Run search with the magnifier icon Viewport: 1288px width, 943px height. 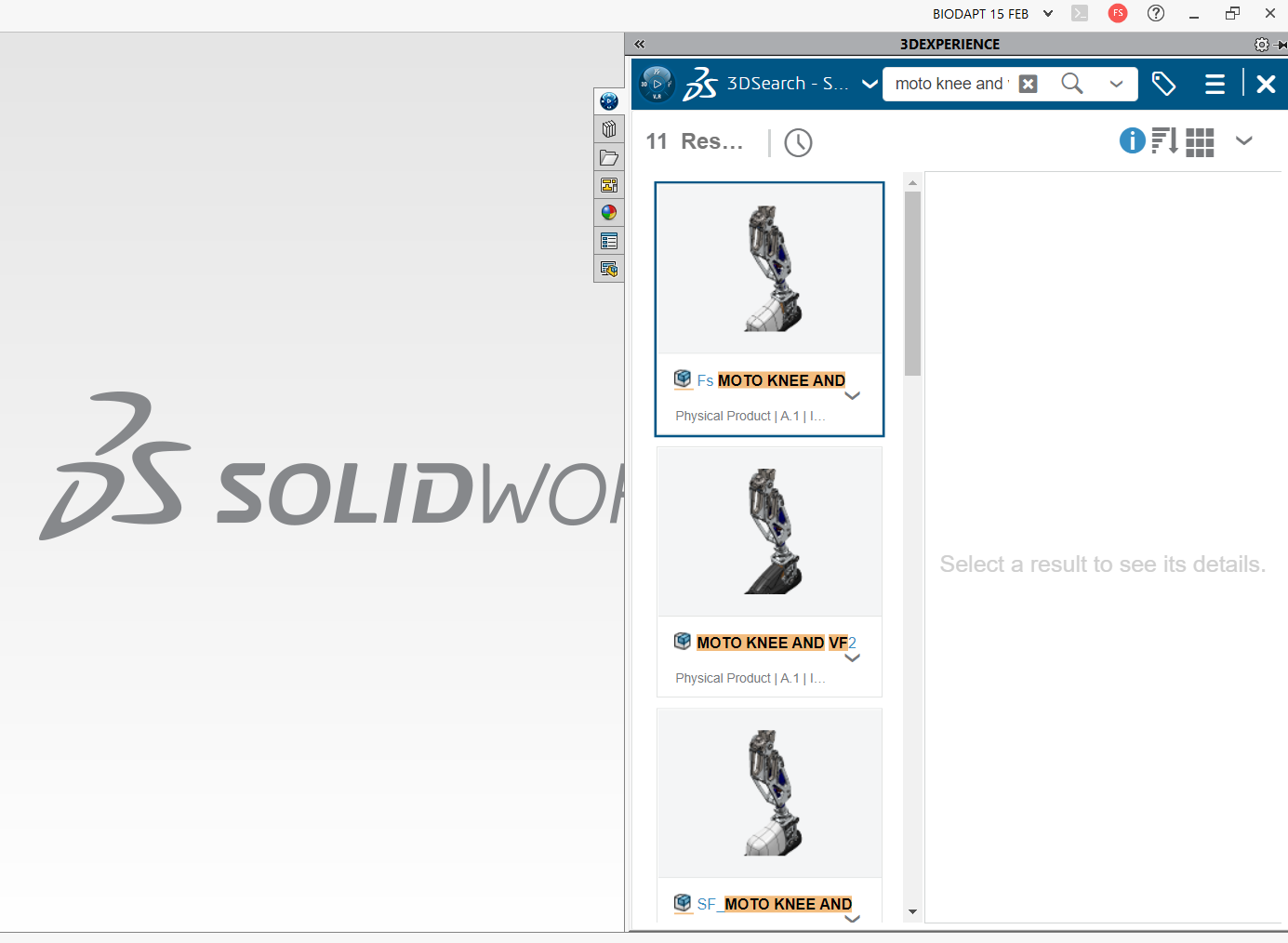click(x=1072, y=84)
